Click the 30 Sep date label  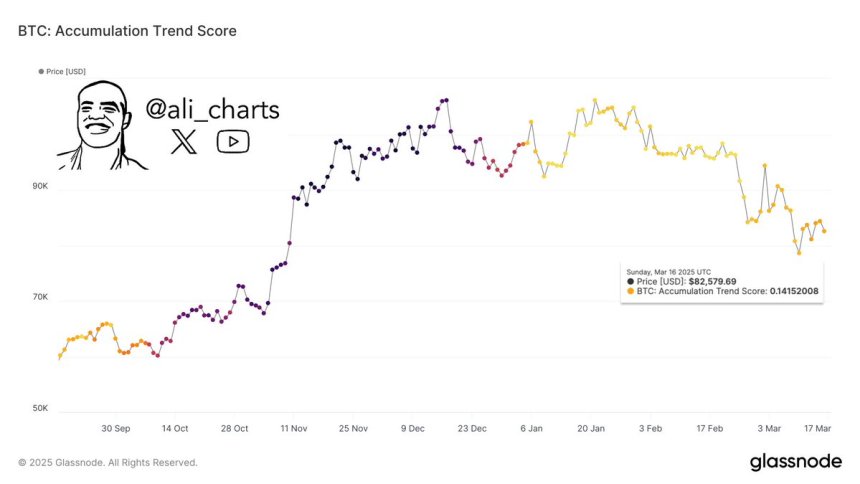(x=116, y=428)
